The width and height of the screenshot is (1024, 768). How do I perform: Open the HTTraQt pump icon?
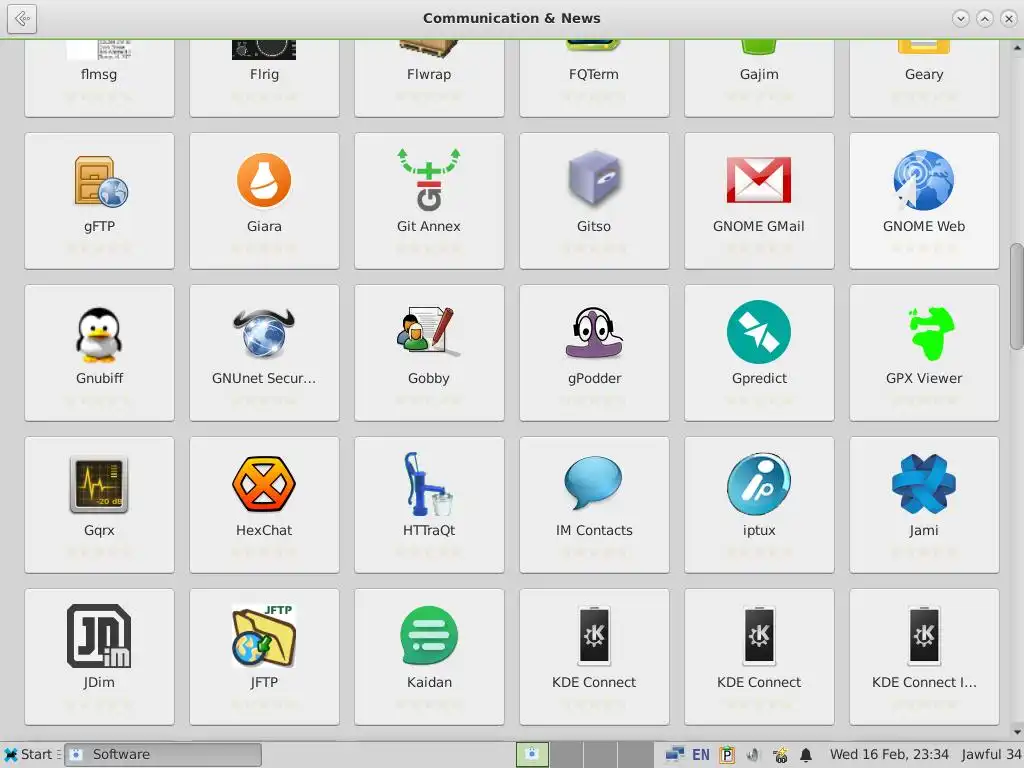428,484
